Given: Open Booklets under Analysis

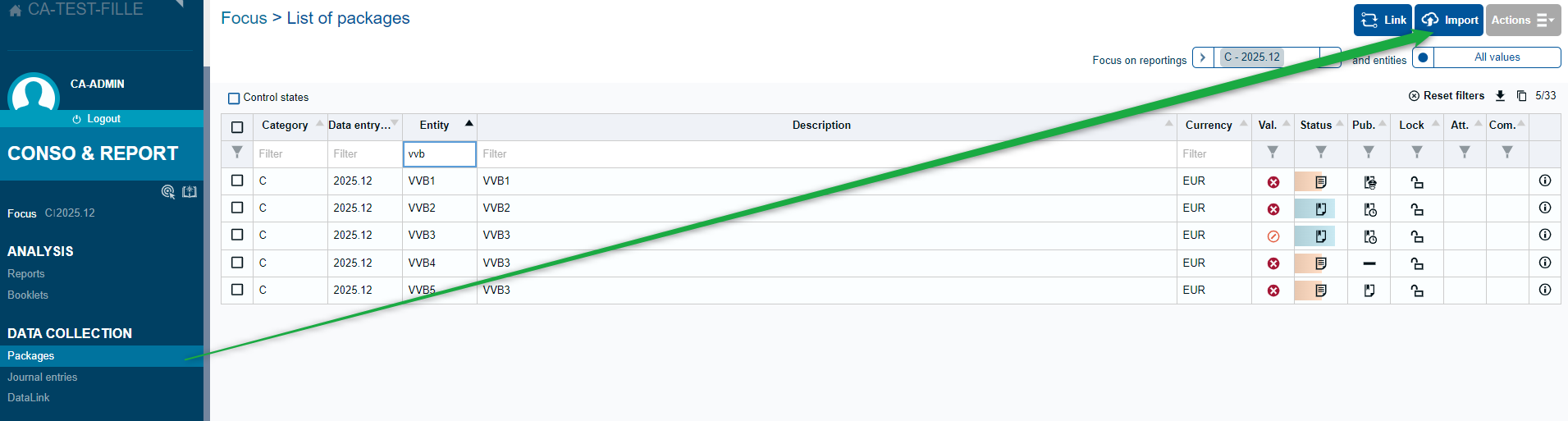Looking at the screenshot, I should (x=28, y=295).
